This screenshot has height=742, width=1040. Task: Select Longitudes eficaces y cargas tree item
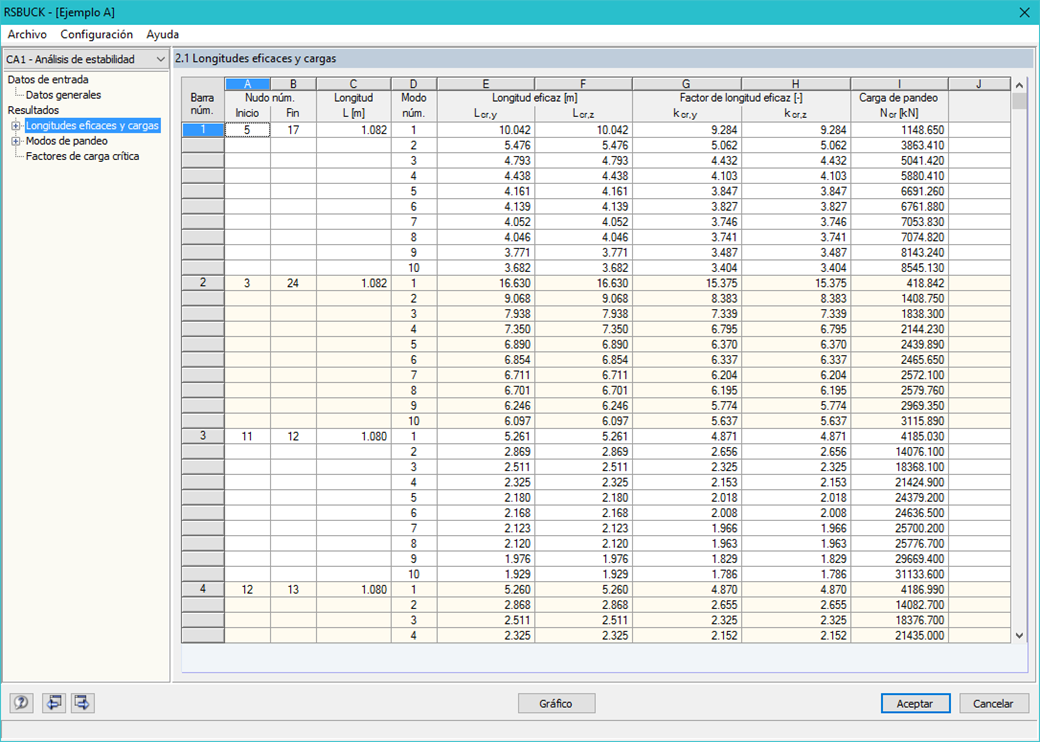pyautogui.click(x=92, y=125)
